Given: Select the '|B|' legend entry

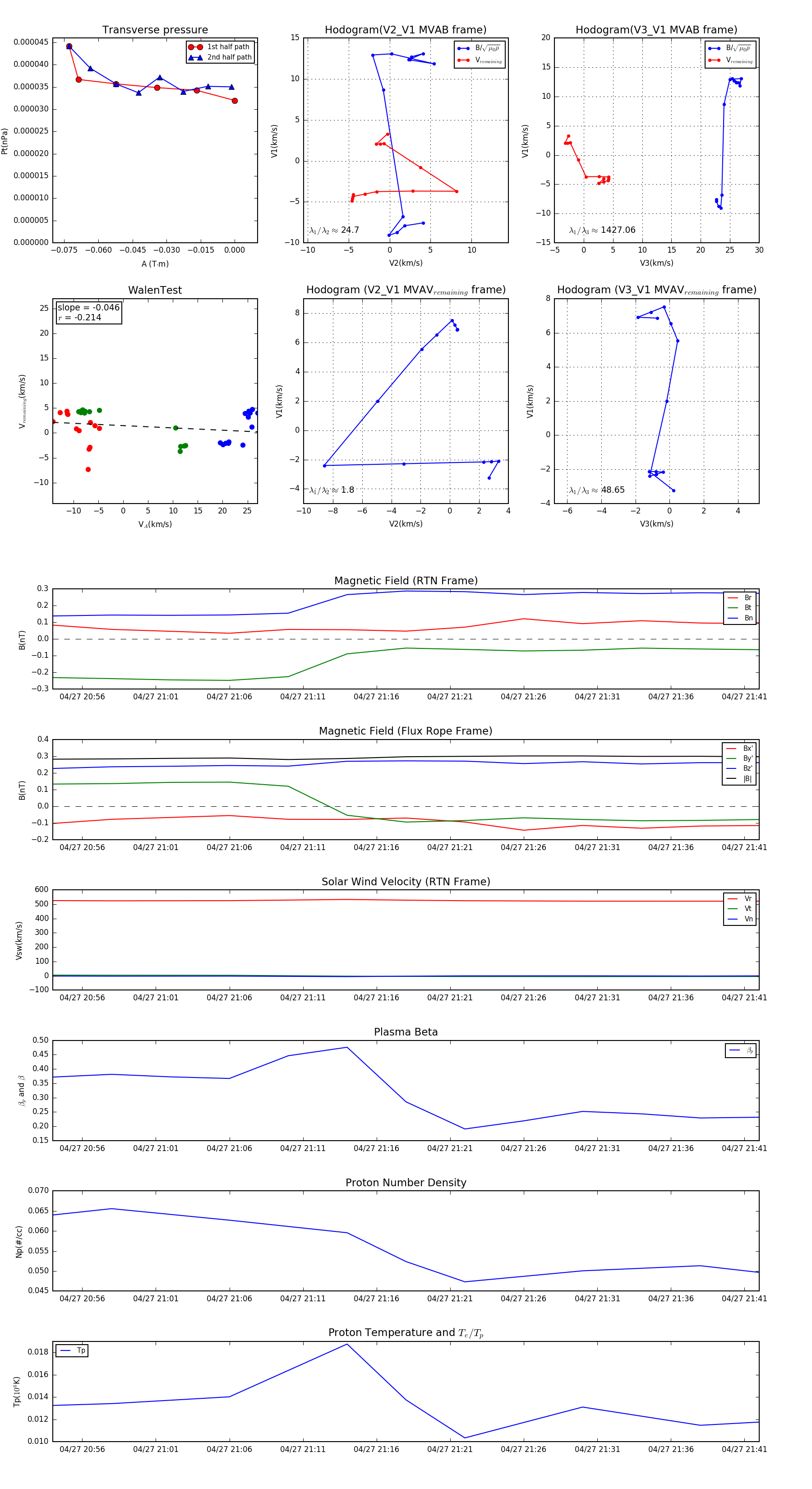Looking at the screenshot, I should coord(739,779).
